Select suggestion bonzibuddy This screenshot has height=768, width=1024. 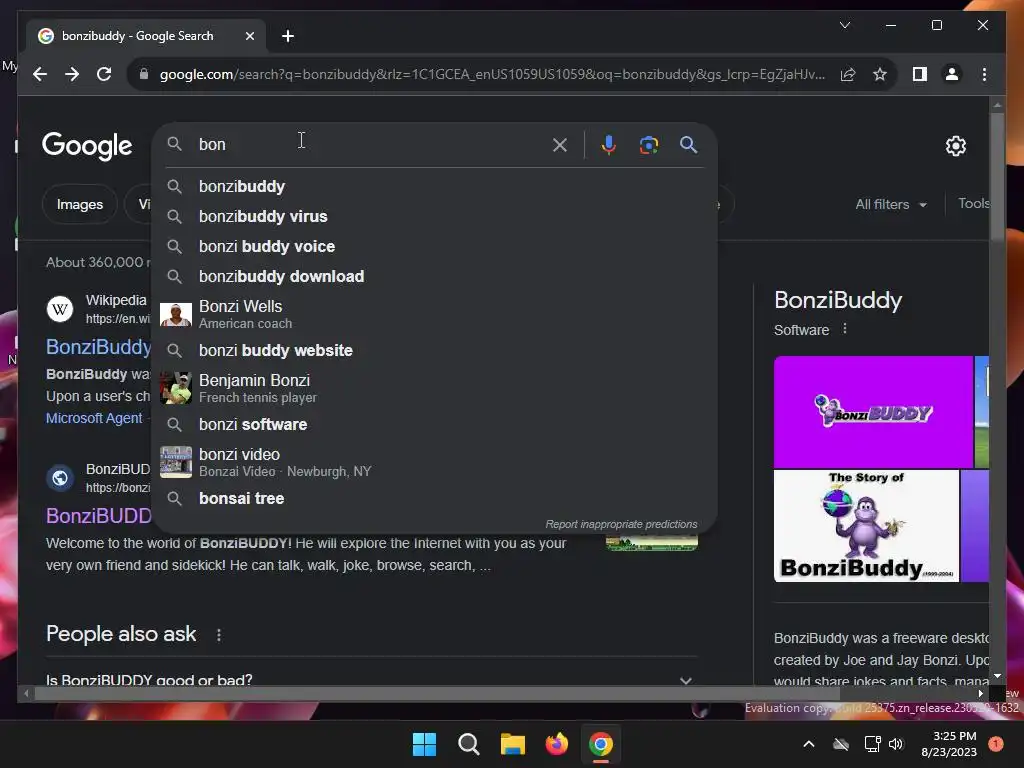coord(434,187)
